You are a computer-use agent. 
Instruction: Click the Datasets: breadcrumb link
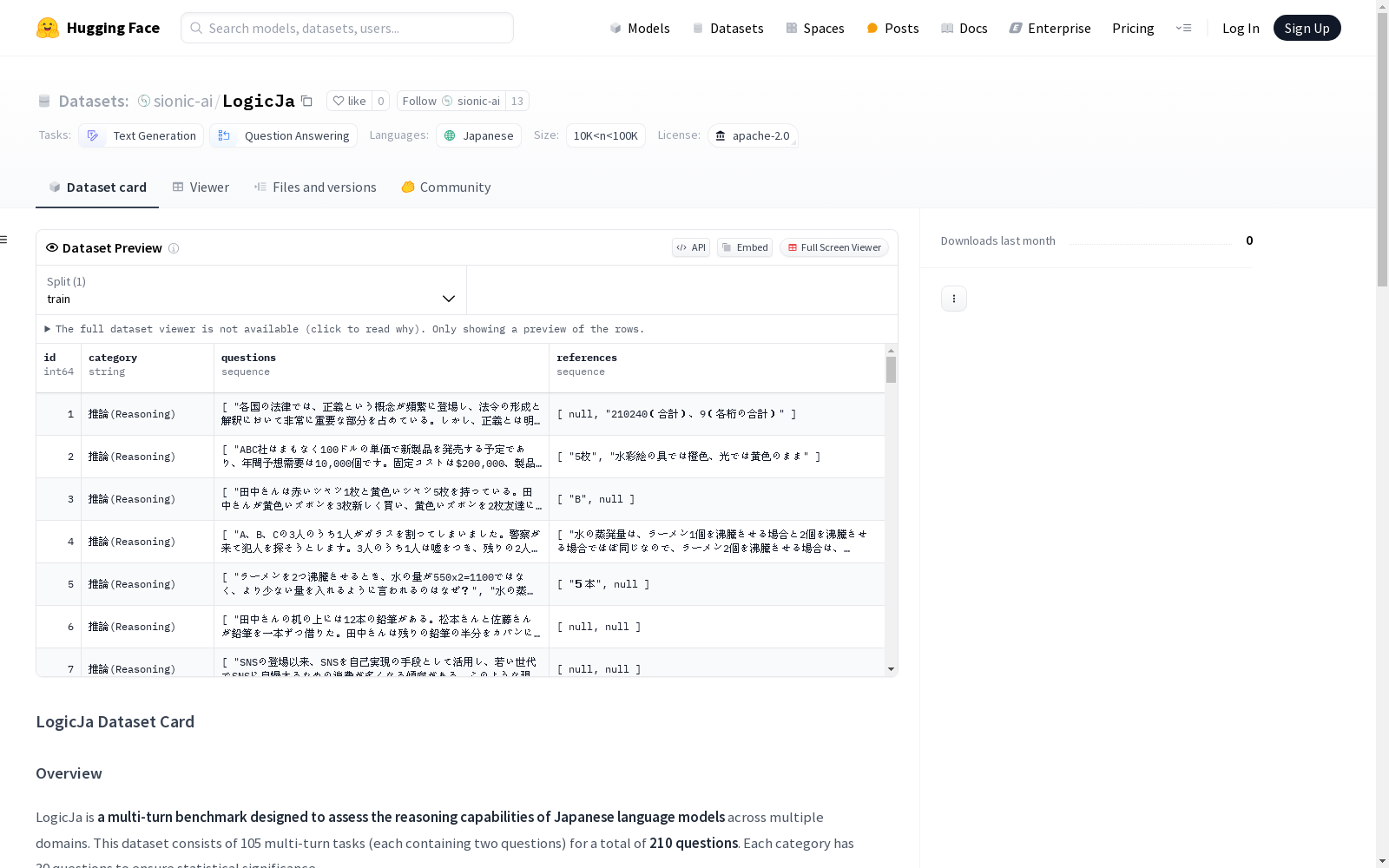tap(94, 101)
